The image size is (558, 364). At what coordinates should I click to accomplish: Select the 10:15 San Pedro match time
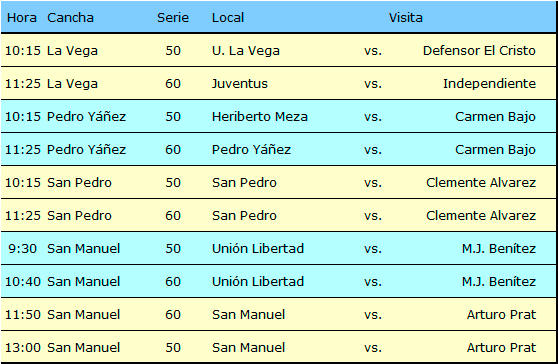[23, 183]
